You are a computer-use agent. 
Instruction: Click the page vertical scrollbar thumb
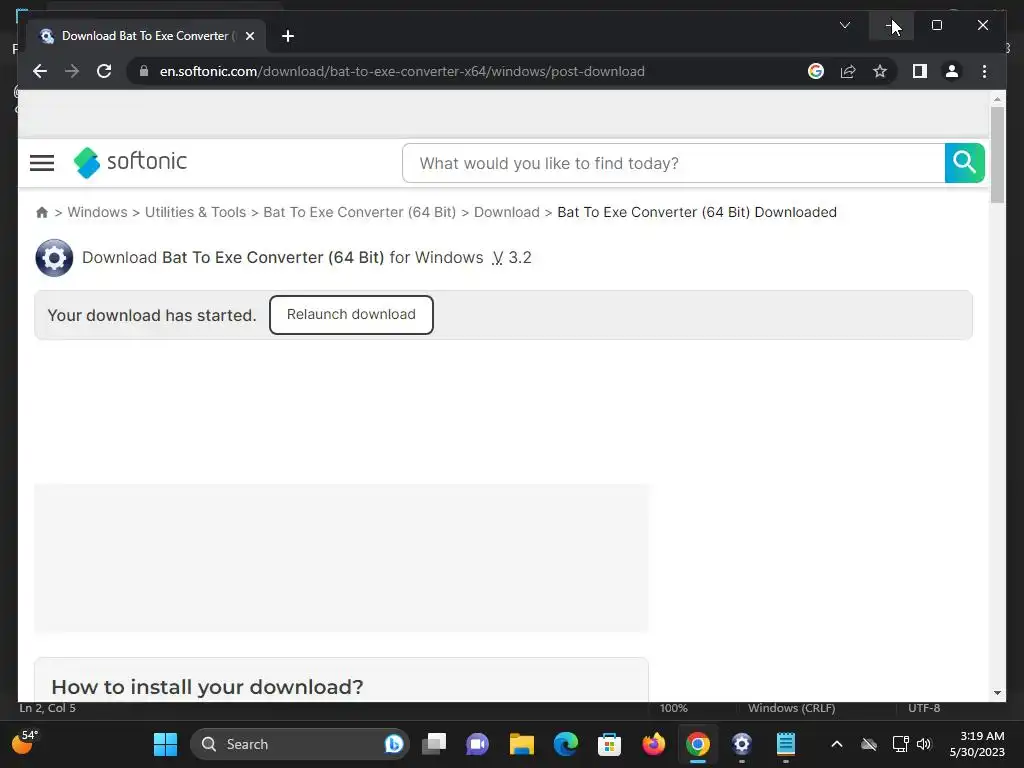[x=997, y=155]
